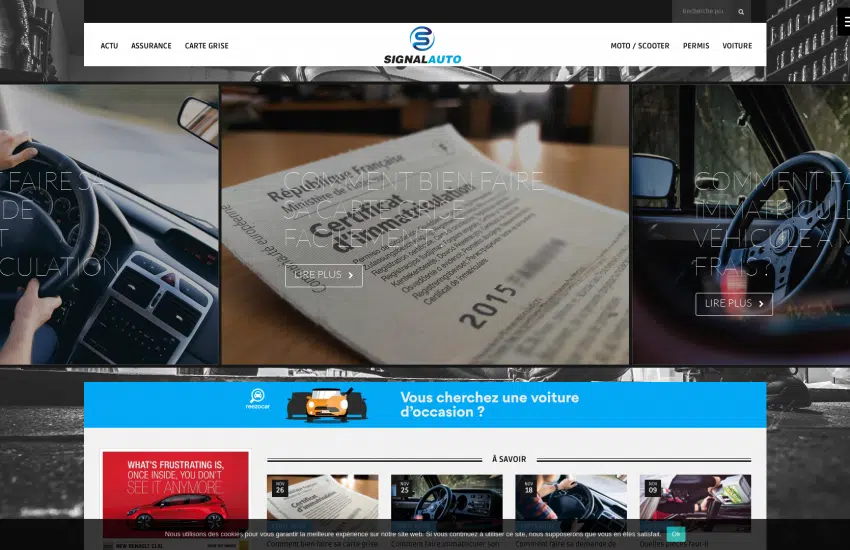Image resolution: width=850 pixels, height=550 pixels.
Task: Type in the Recherche search field
Action: click(x=702, y=12)
